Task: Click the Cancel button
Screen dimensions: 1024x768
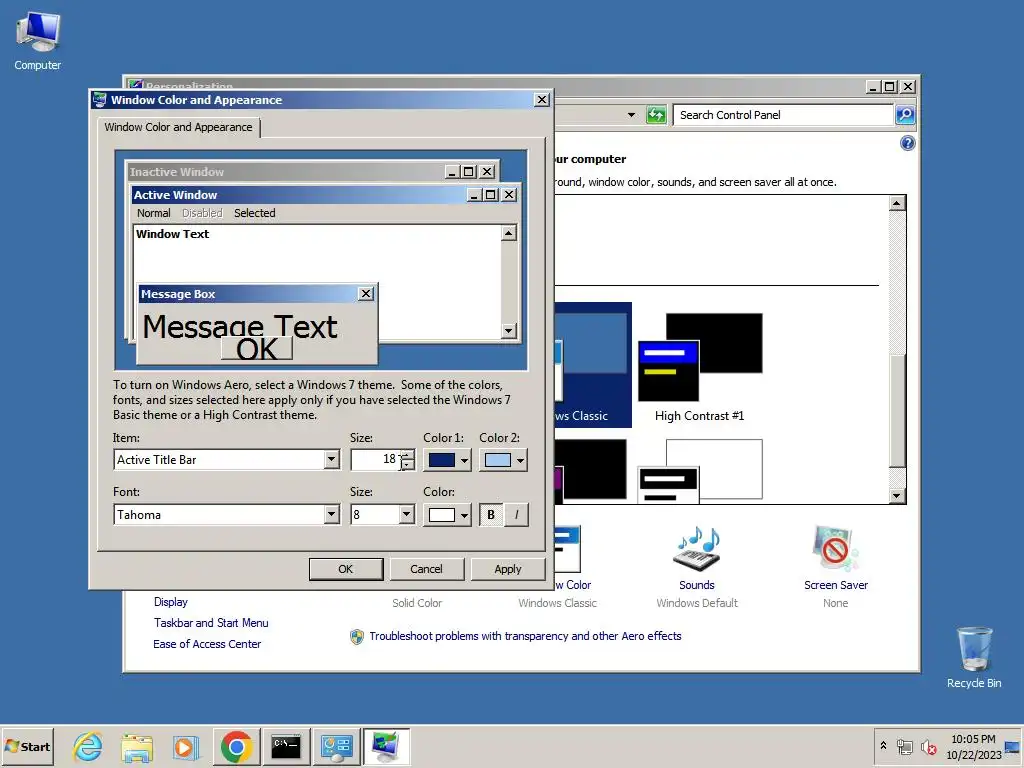Action: 426,569
